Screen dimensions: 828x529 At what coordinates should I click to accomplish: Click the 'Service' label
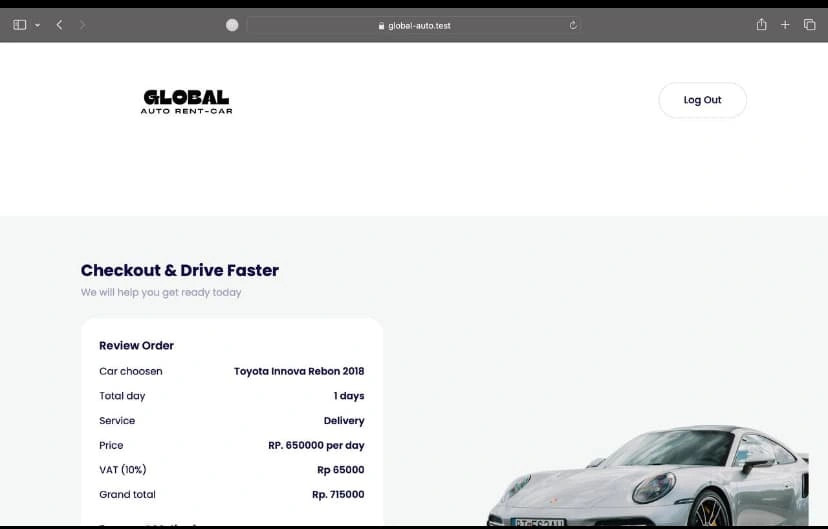[x=117, y=421]
